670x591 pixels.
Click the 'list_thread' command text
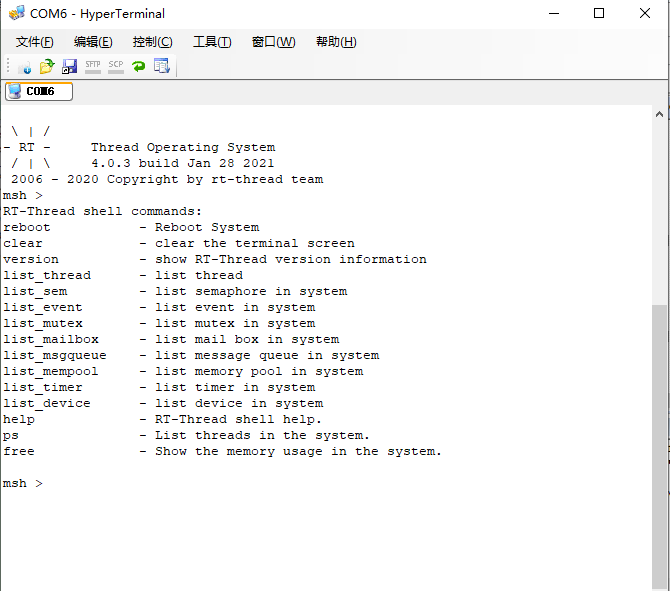(47, 276)
